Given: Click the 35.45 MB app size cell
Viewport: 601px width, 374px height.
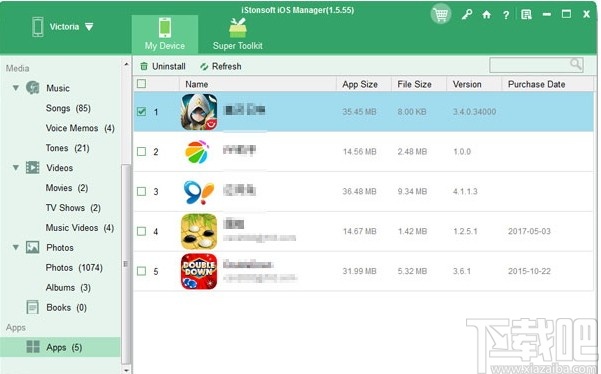Looking at the screenshot, I should pos(359,112).
